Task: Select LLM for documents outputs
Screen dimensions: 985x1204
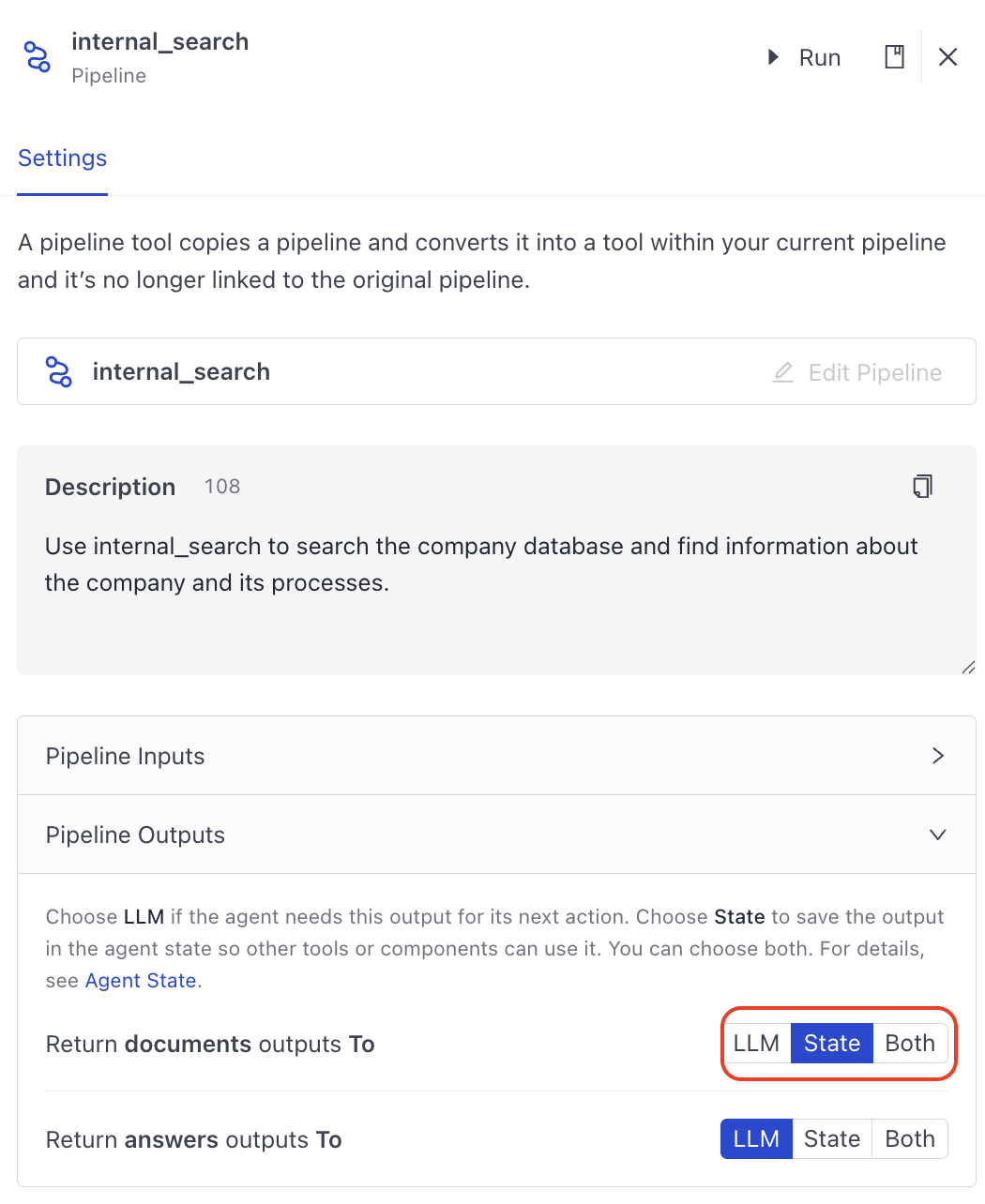Action: (756, 1043)
